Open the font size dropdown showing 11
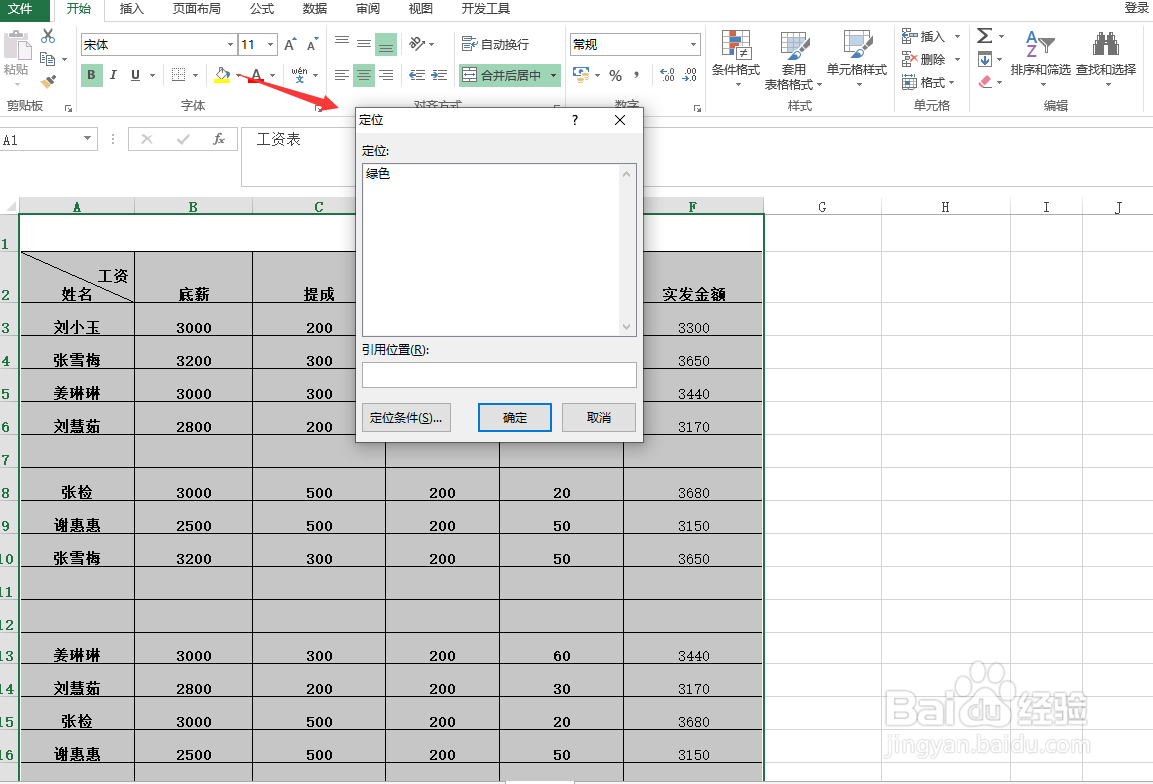 [x=270, y=45]
